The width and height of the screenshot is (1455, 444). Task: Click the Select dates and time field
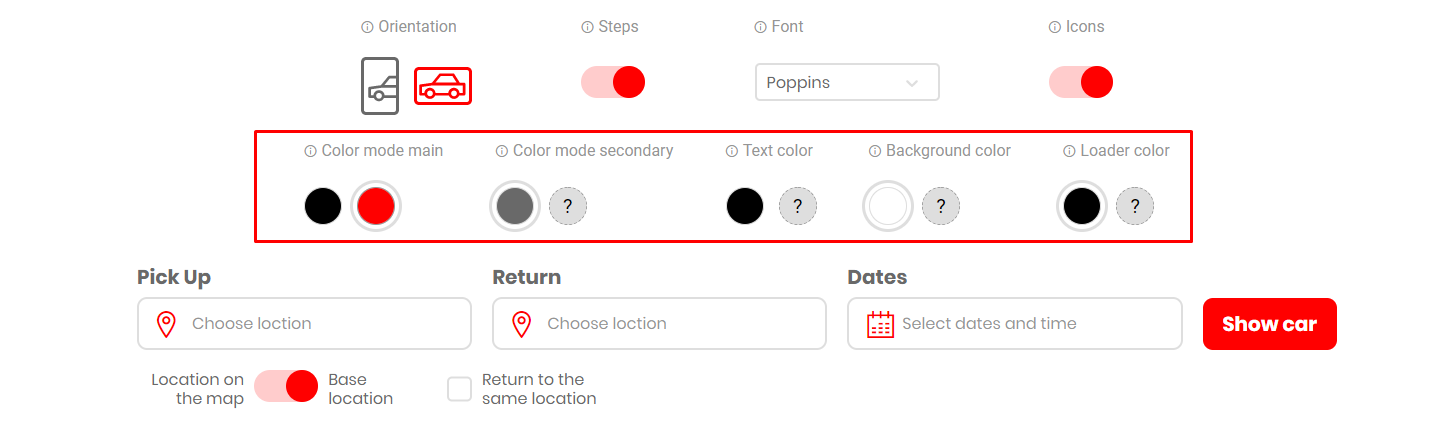coord(1015,324)
